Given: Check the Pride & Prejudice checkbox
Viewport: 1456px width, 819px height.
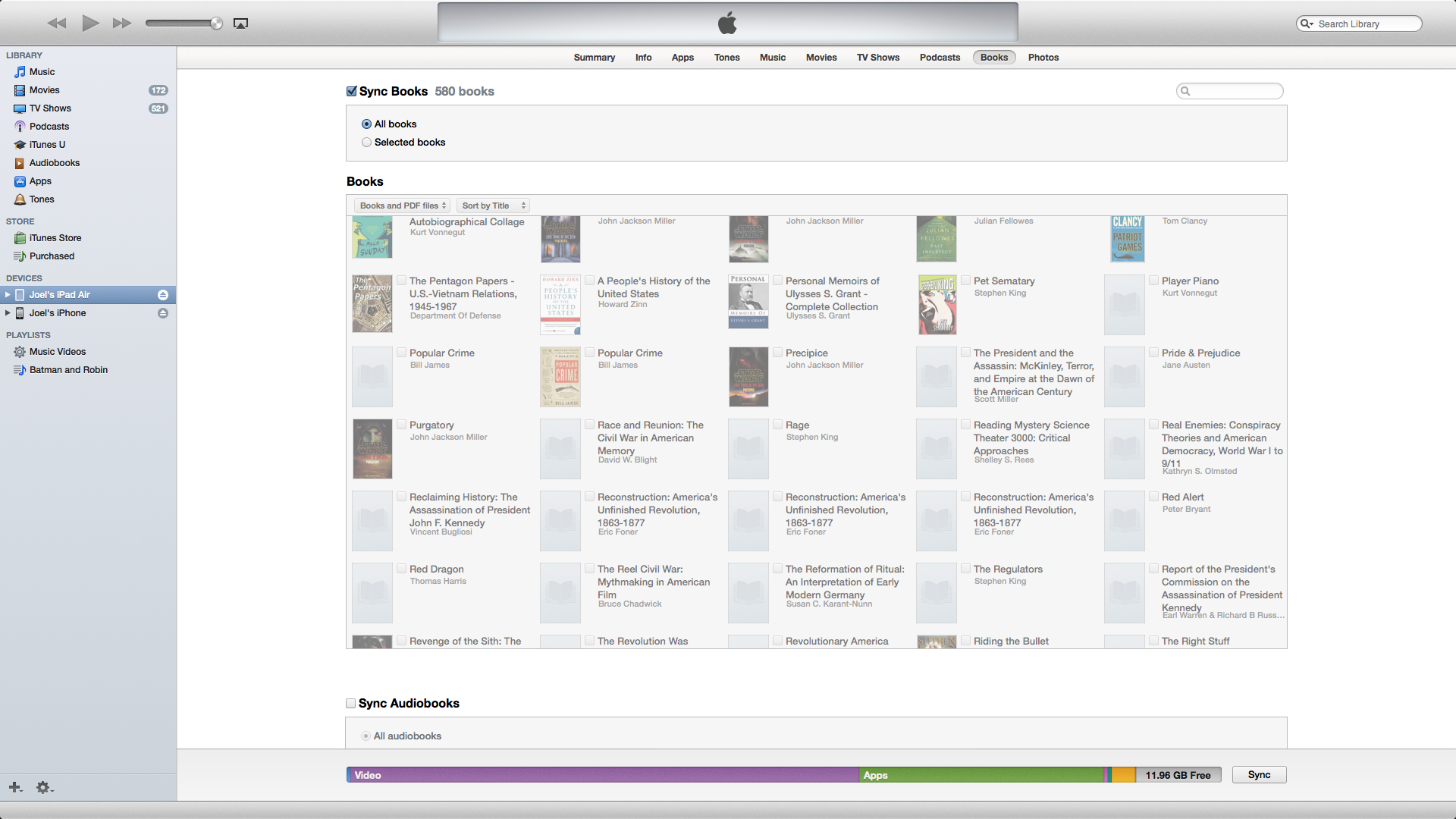Looking at the screenshot, I should (x=1153, y=353).
